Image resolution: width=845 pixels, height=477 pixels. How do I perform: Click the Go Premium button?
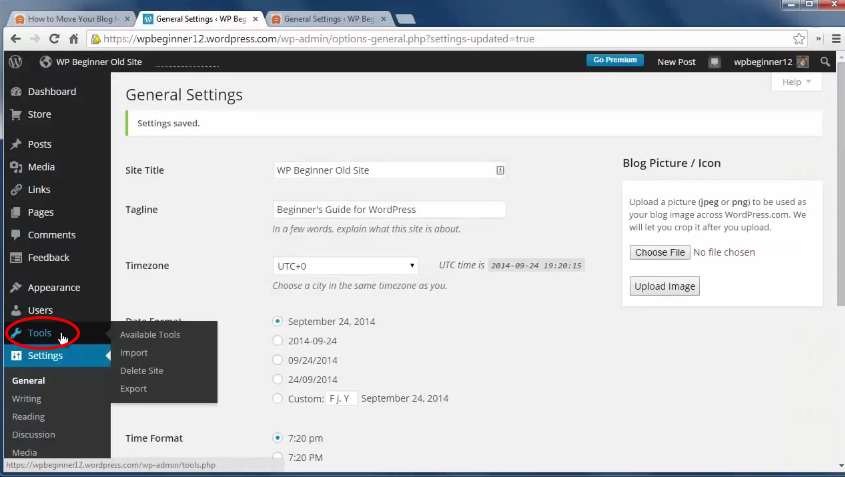[x=615, y=60]
